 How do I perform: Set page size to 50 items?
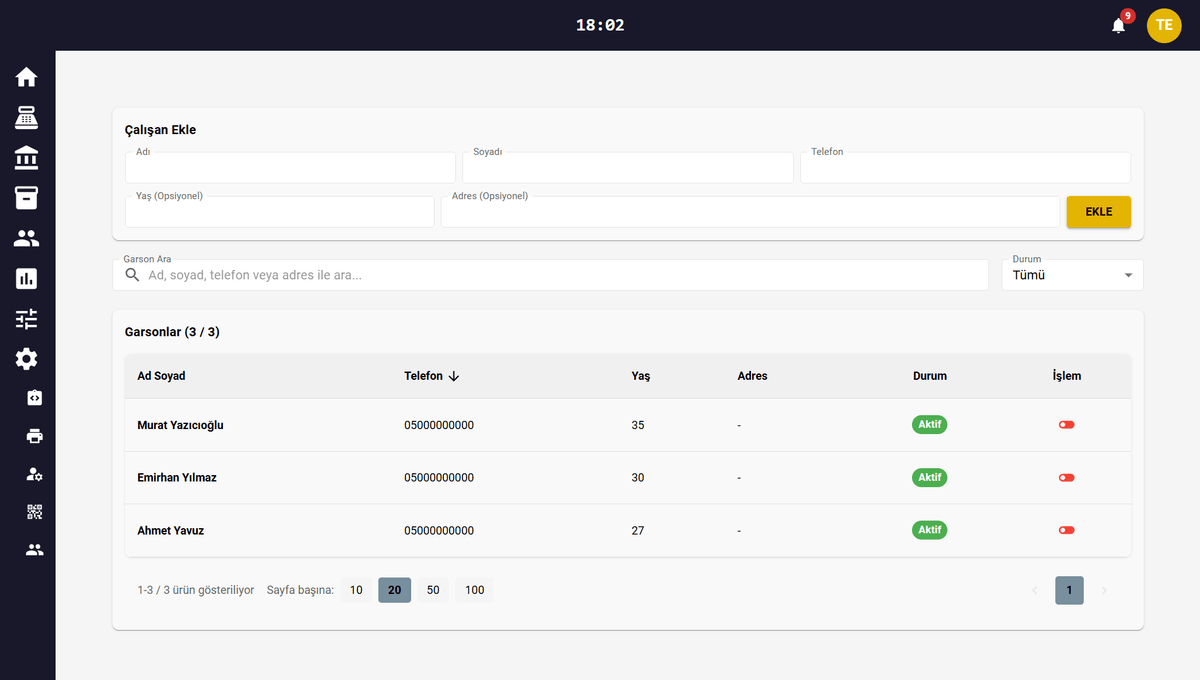coord(433,590)
